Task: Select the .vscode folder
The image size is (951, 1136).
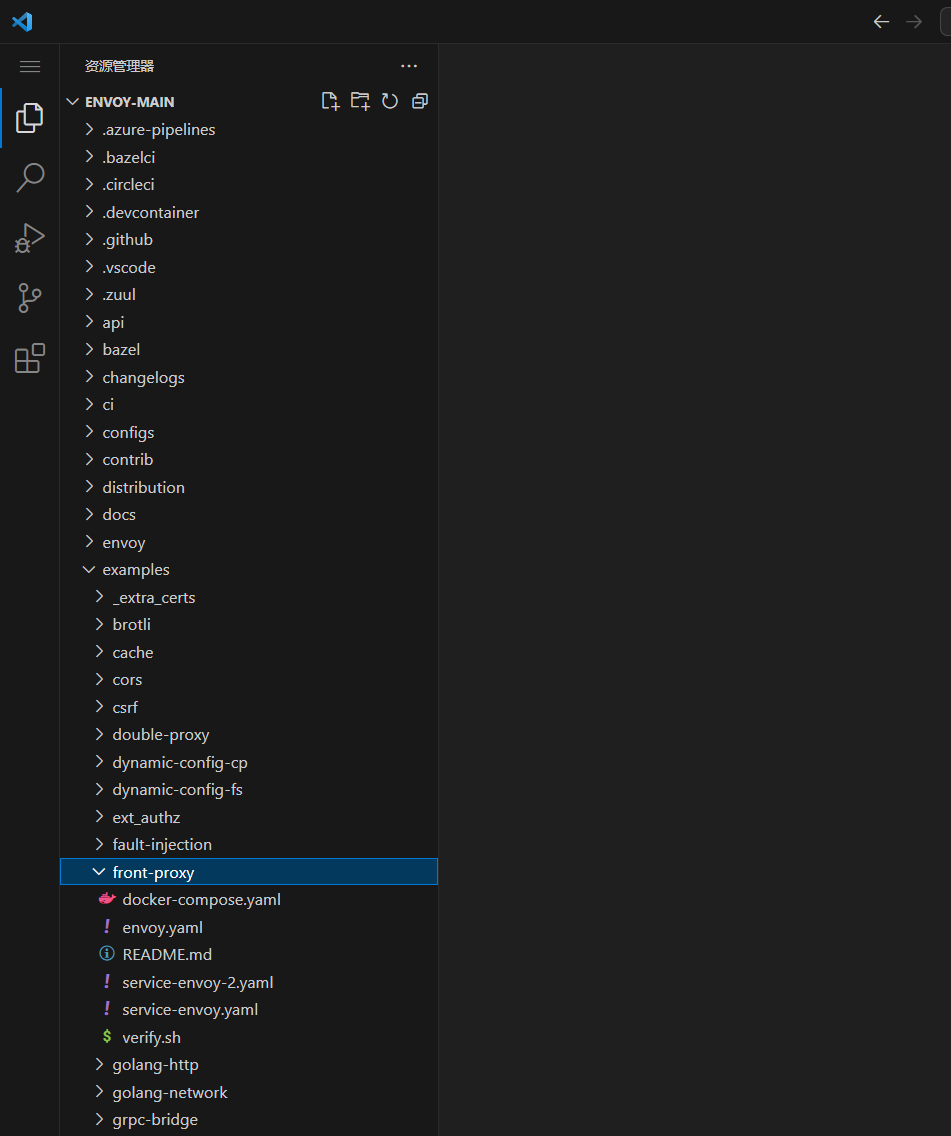Action: [x=249, y=267]
